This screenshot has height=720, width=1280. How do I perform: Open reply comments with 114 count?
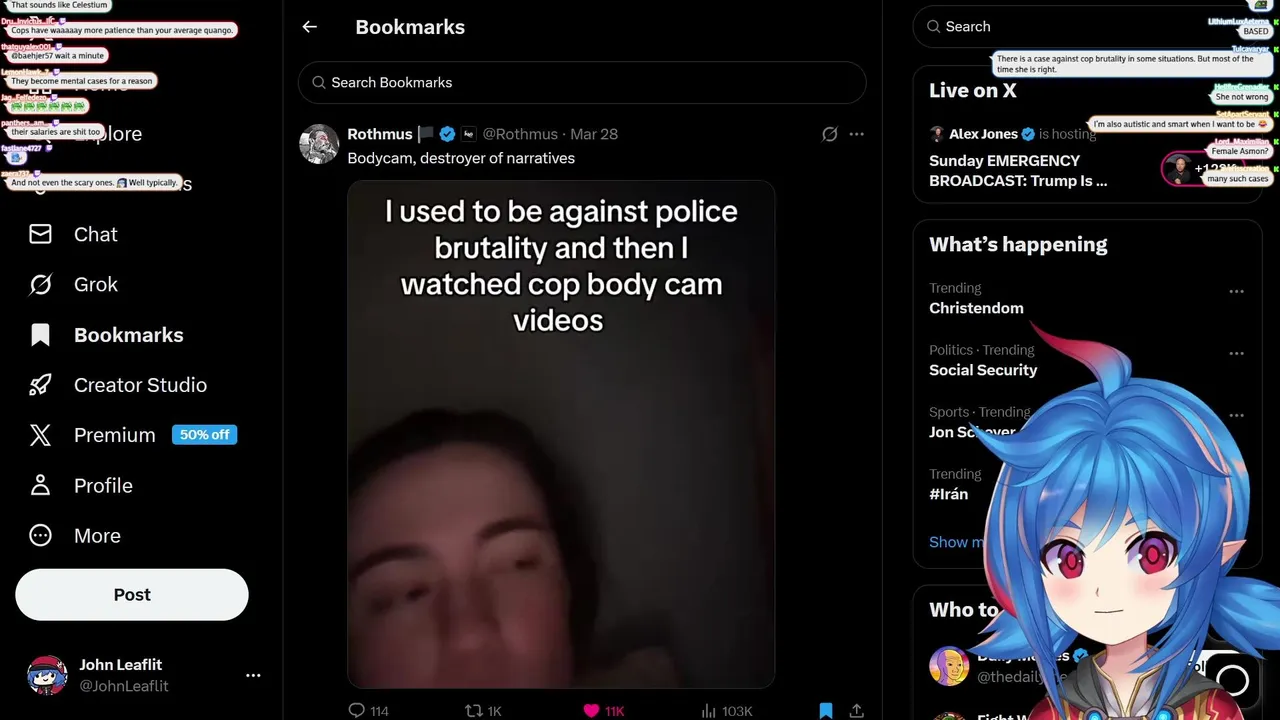368,711
